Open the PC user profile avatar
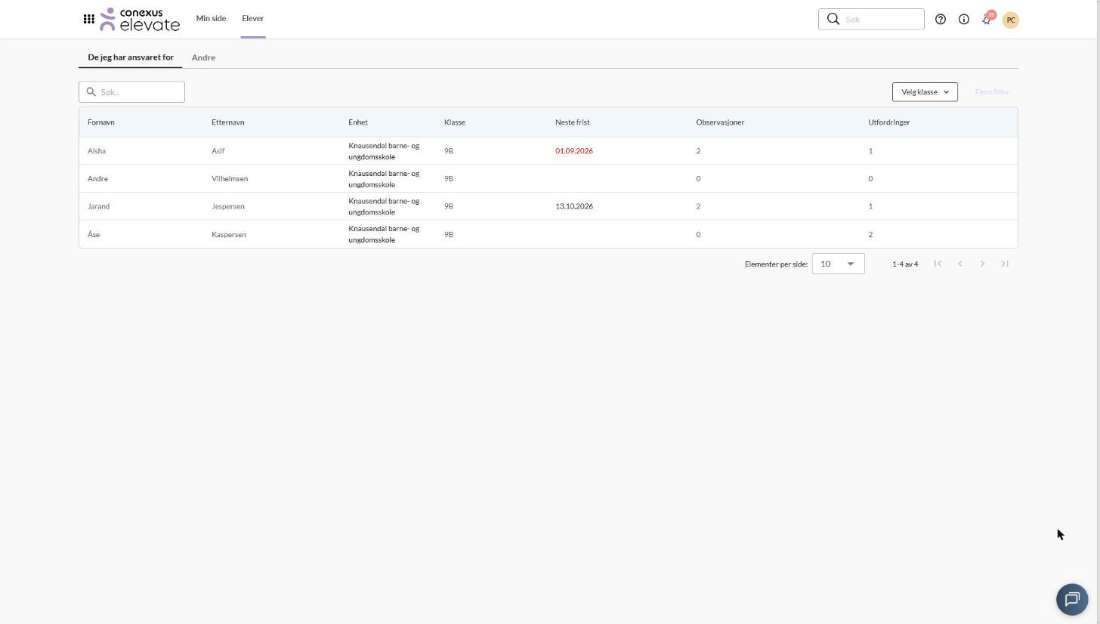 (1011, 20)
